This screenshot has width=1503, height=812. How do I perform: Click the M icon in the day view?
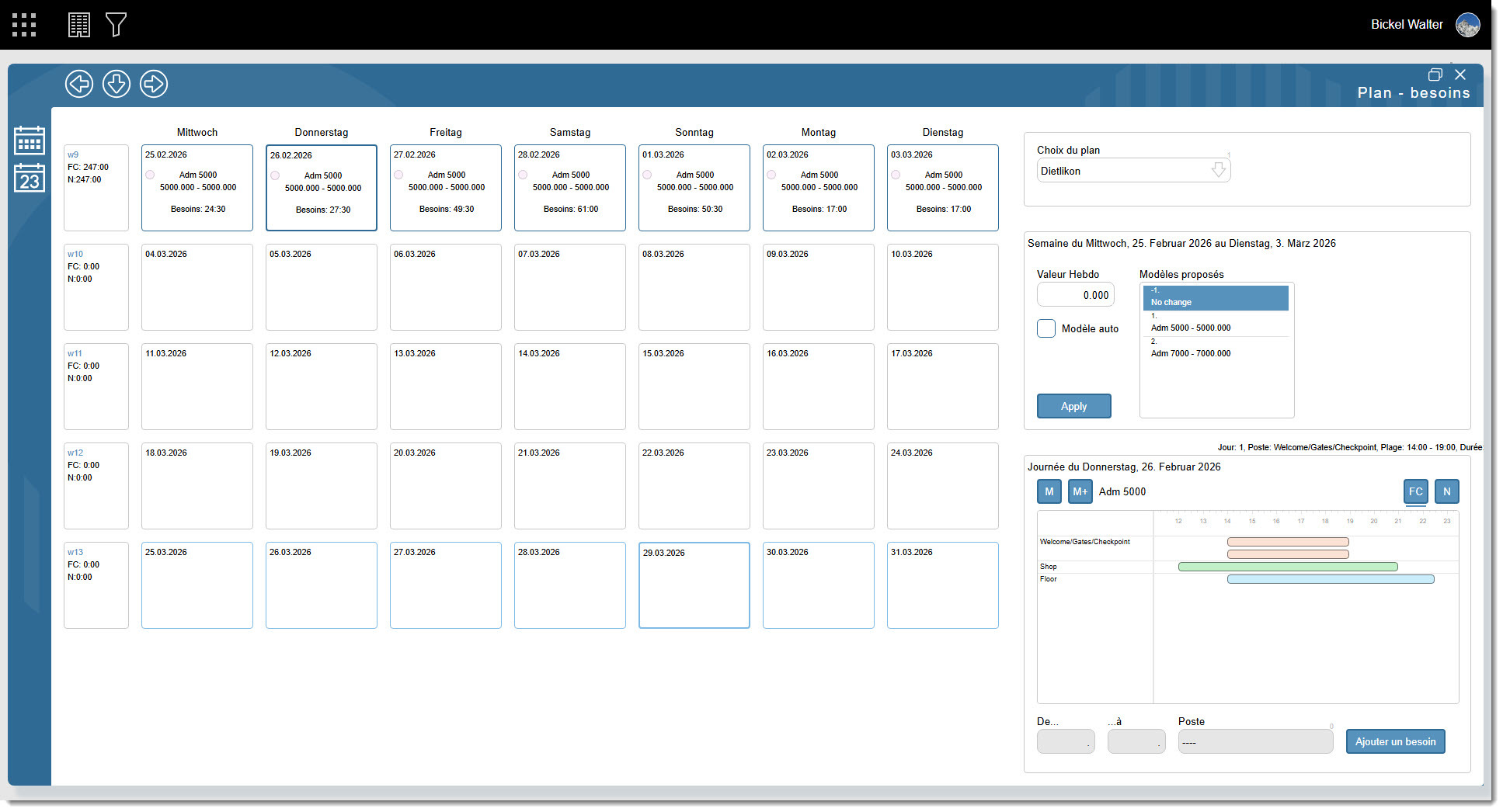click(1049, 491)
